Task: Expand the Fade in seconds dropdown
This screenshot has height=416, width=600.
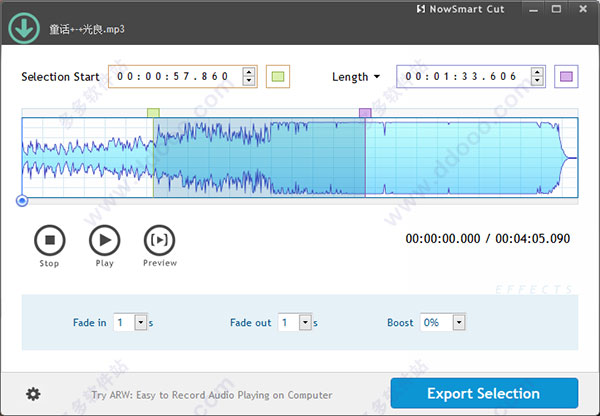Action: tap(141, 323)
